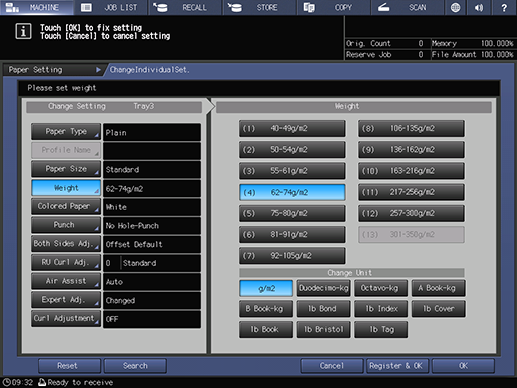517x388 pixels.
Task: Select weight (12) 257-300g/m2
Action: pyautogui.click(x=411, y=213)
